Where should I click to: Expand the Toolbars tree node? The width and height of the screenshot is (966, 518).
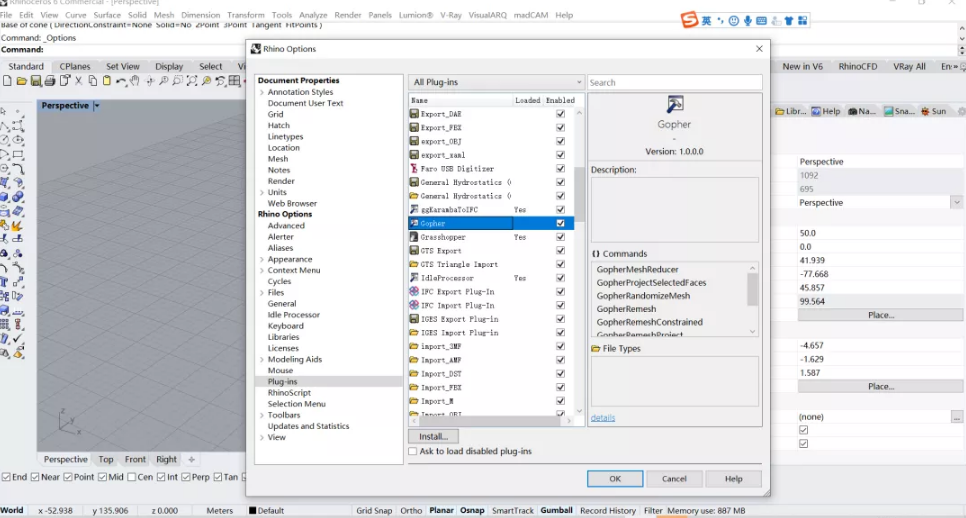pos(262,415)
